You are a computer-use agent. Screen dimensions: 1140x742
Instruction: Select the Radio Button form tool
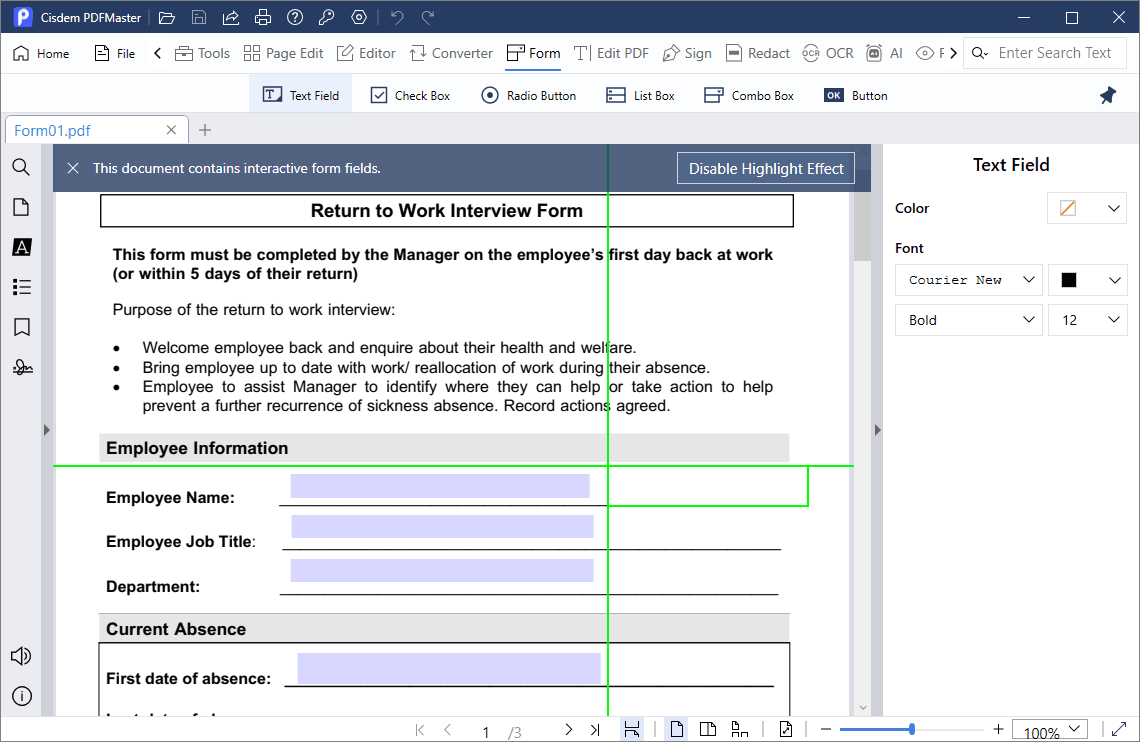pyautogui.click(x=528, y=95)
